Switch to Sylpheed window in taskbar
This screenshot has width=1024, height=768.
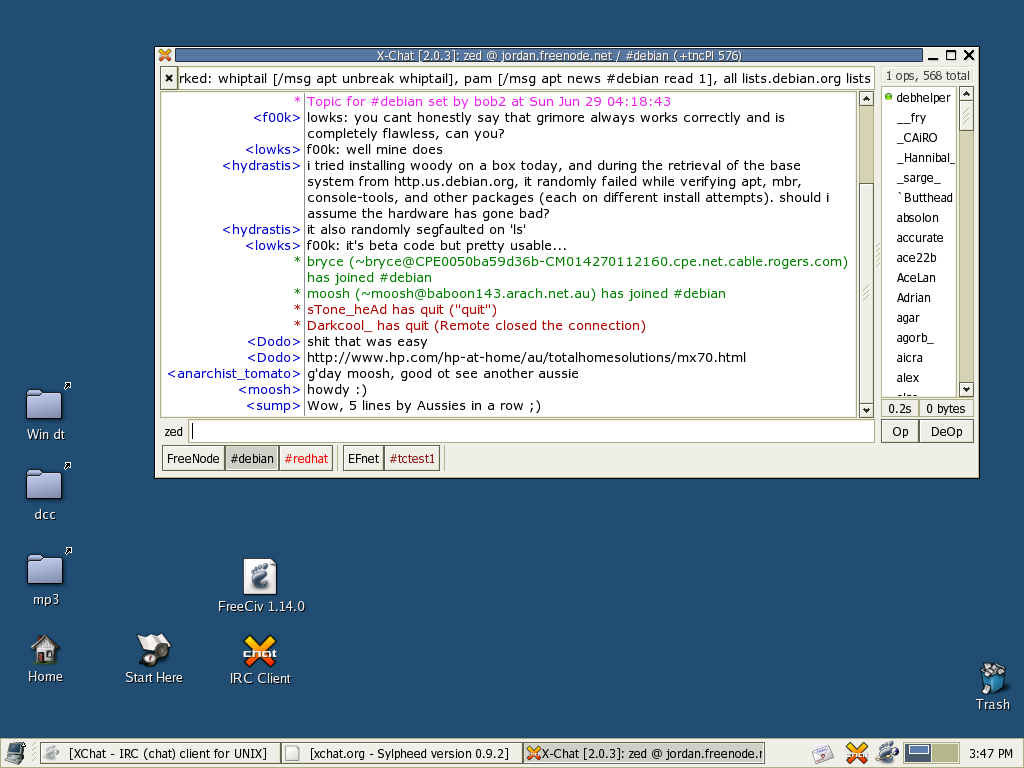click(402, 753)
